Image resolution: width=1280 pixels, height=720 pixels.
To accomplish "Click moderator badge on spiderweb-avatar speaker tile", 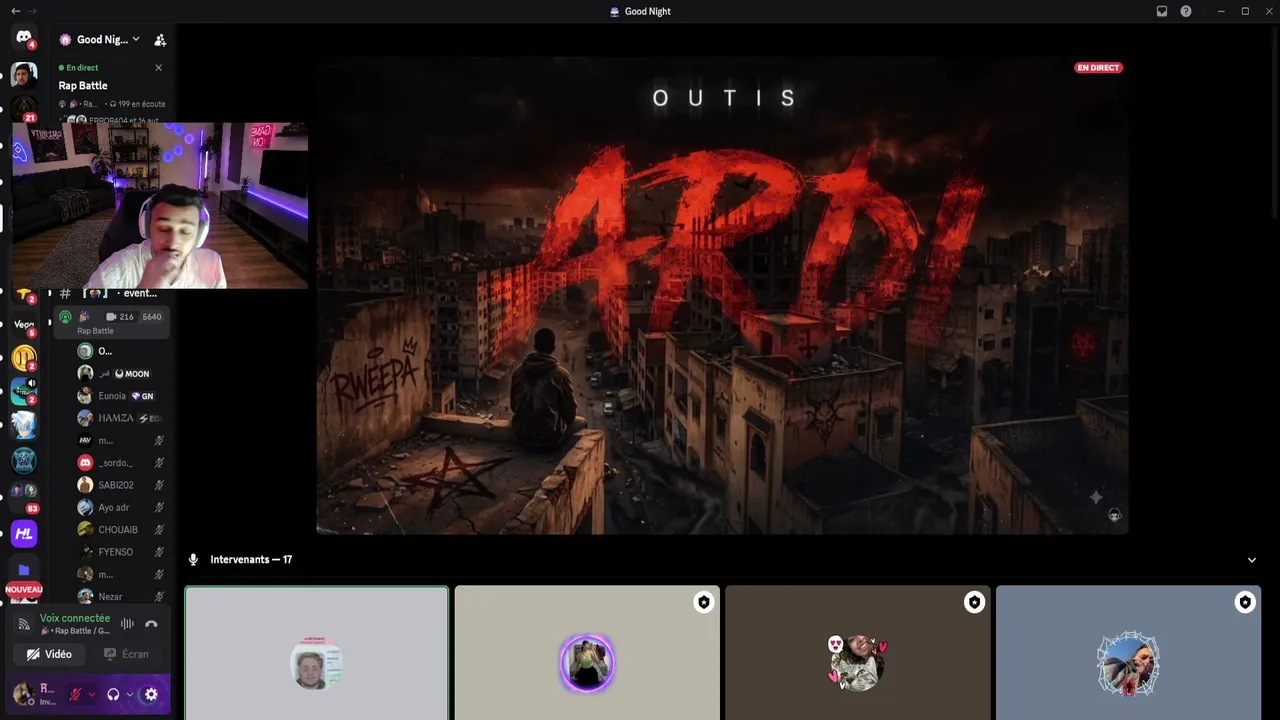I will 1245,602.
